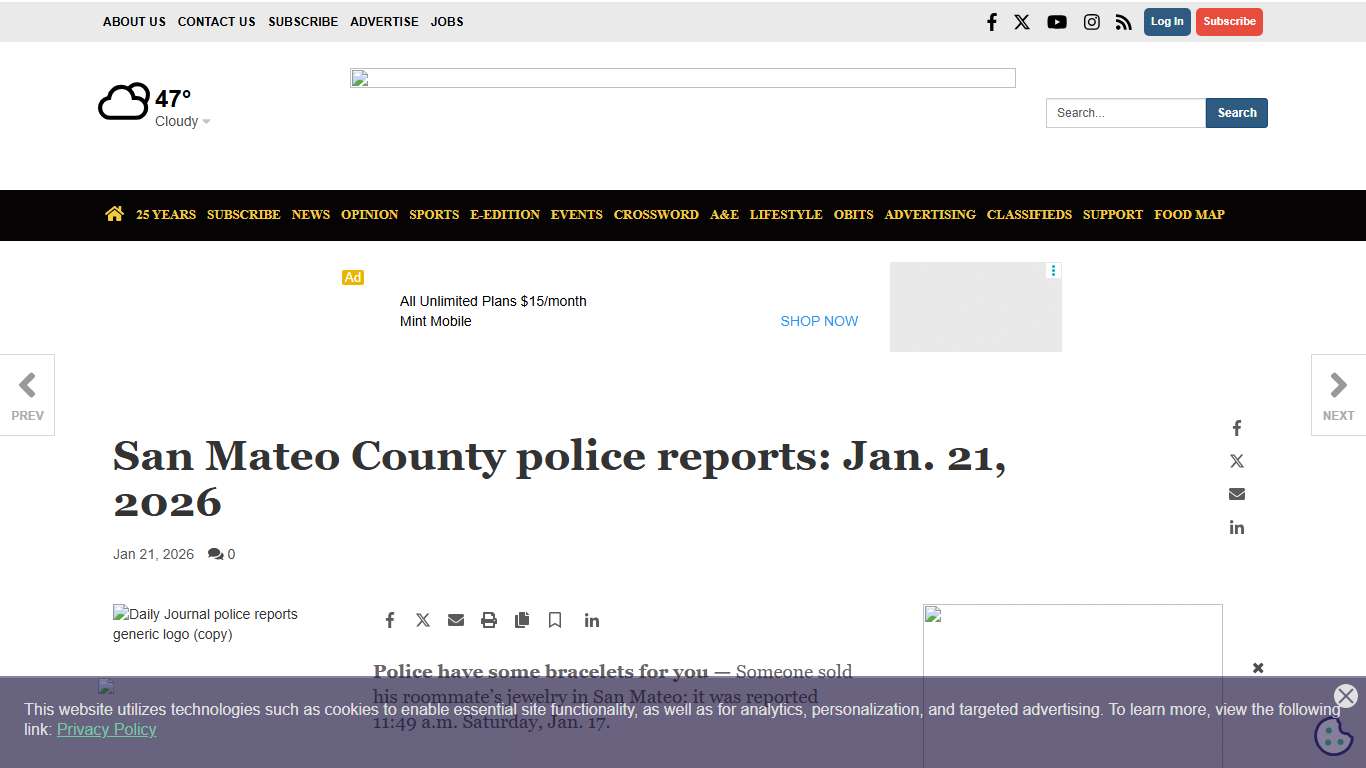Share the article via the LinkedIn icon

[592, 620]
